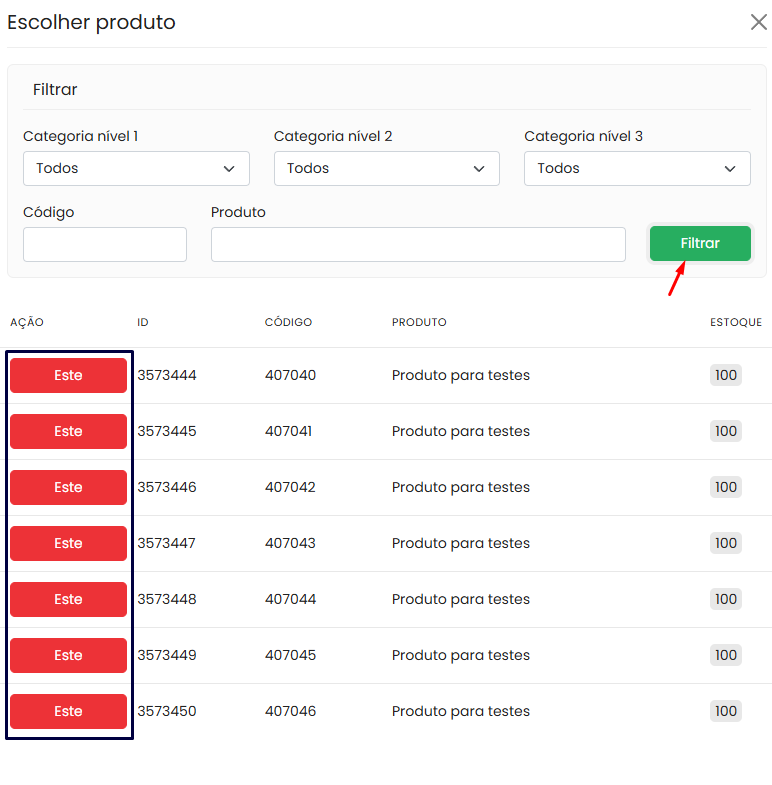The height and width of the screenshot is (785, 772).
Task: Pick product 3573447 using Este button
Action: 68,544
